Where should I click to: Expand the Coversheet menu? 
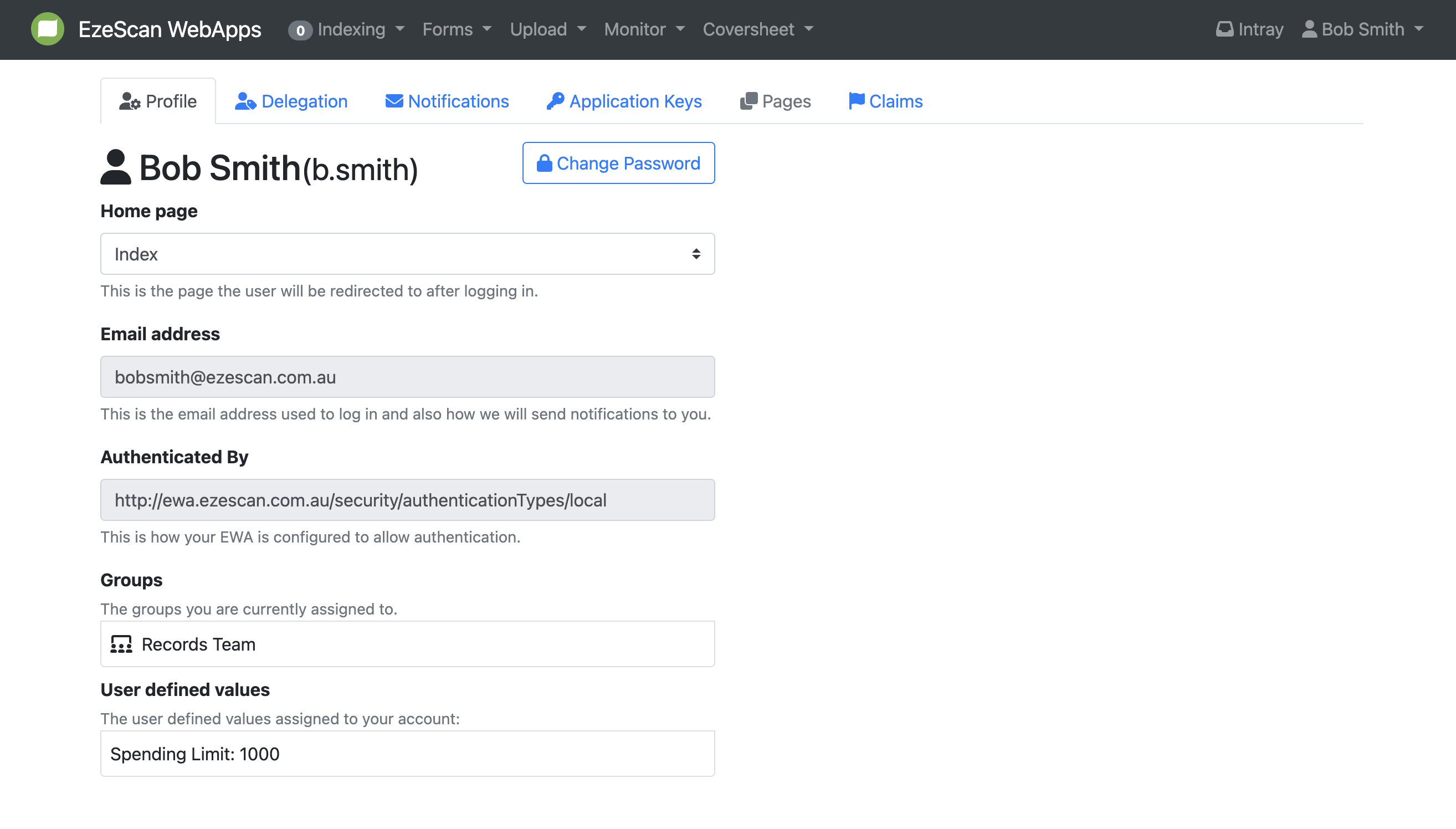757,29
